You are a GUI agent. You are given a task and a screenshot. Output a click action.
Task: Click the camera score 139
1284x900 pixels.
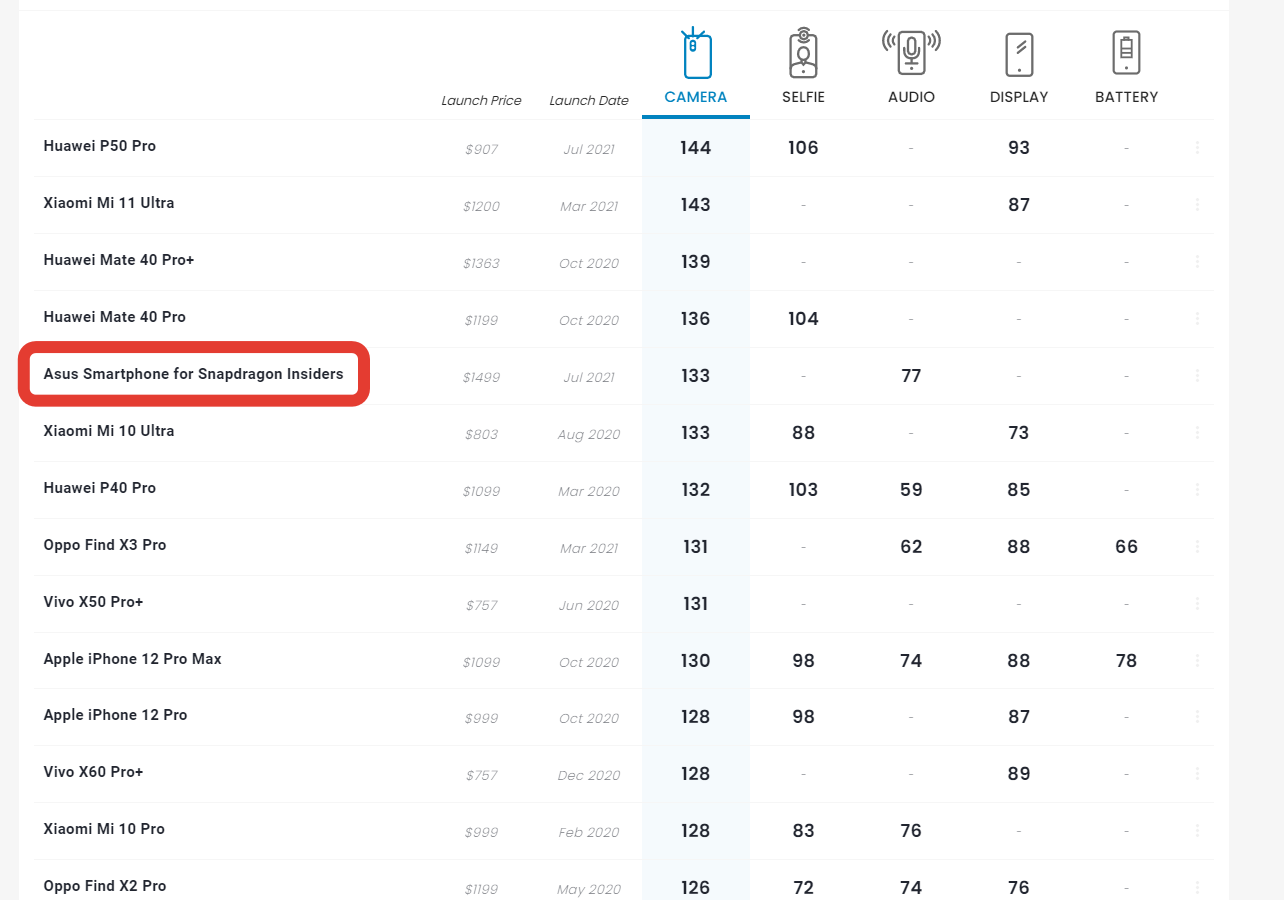coord(695,262)
